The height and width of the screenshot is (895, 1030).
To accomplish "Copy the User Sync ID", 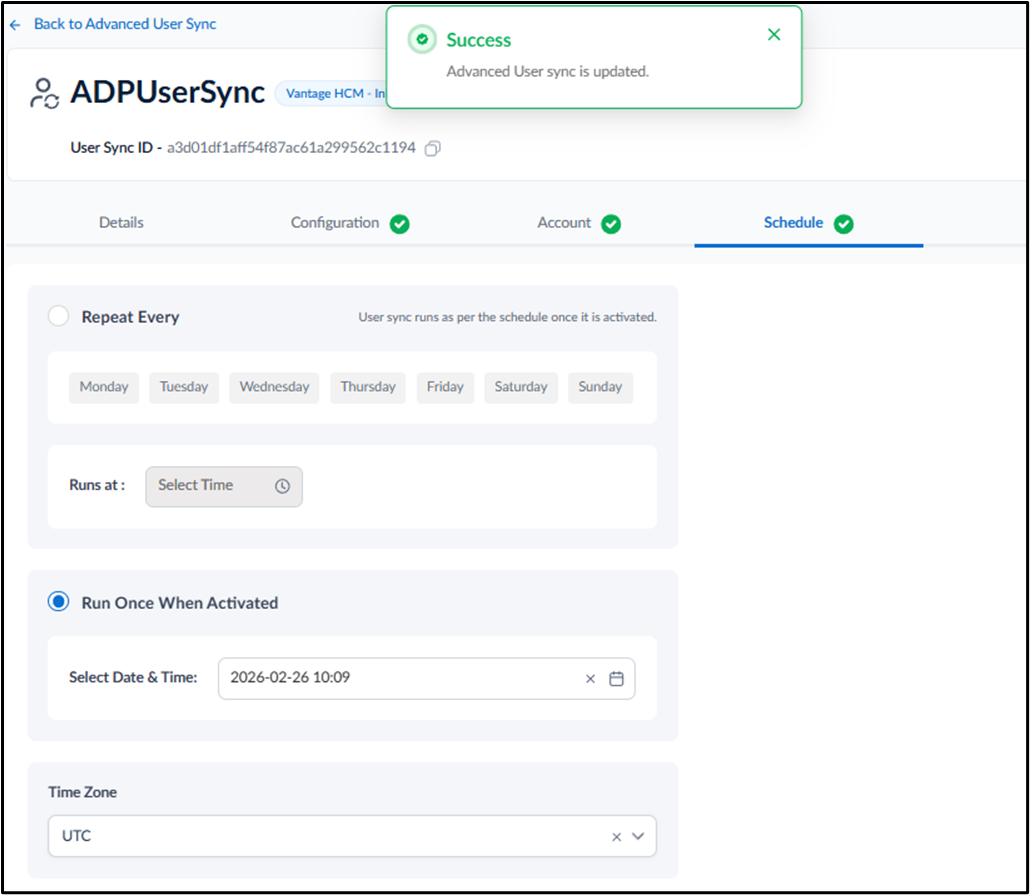I will click(x=432, y=149).
